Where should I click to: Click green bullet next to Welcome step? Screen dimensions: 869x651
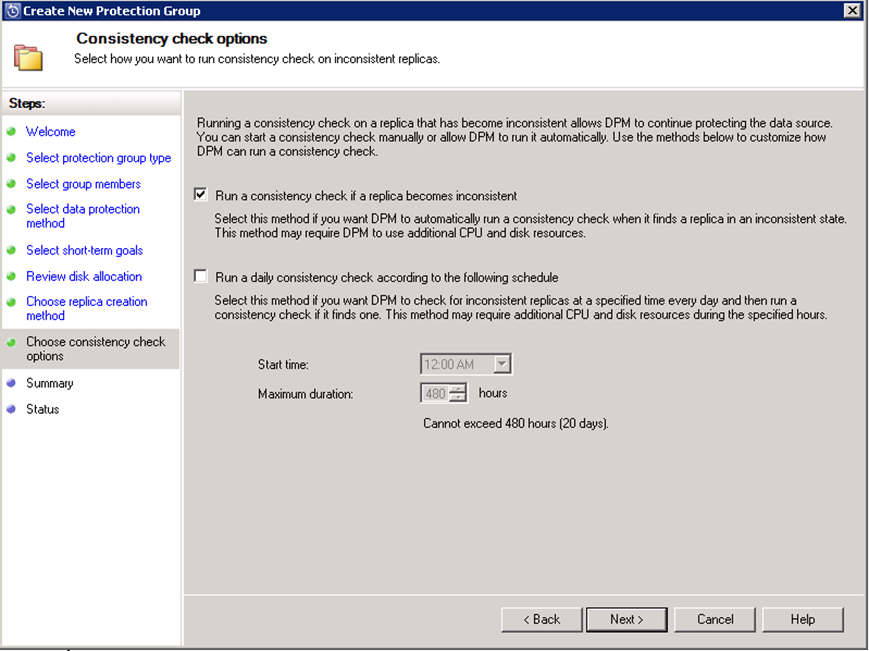(11, 132)
